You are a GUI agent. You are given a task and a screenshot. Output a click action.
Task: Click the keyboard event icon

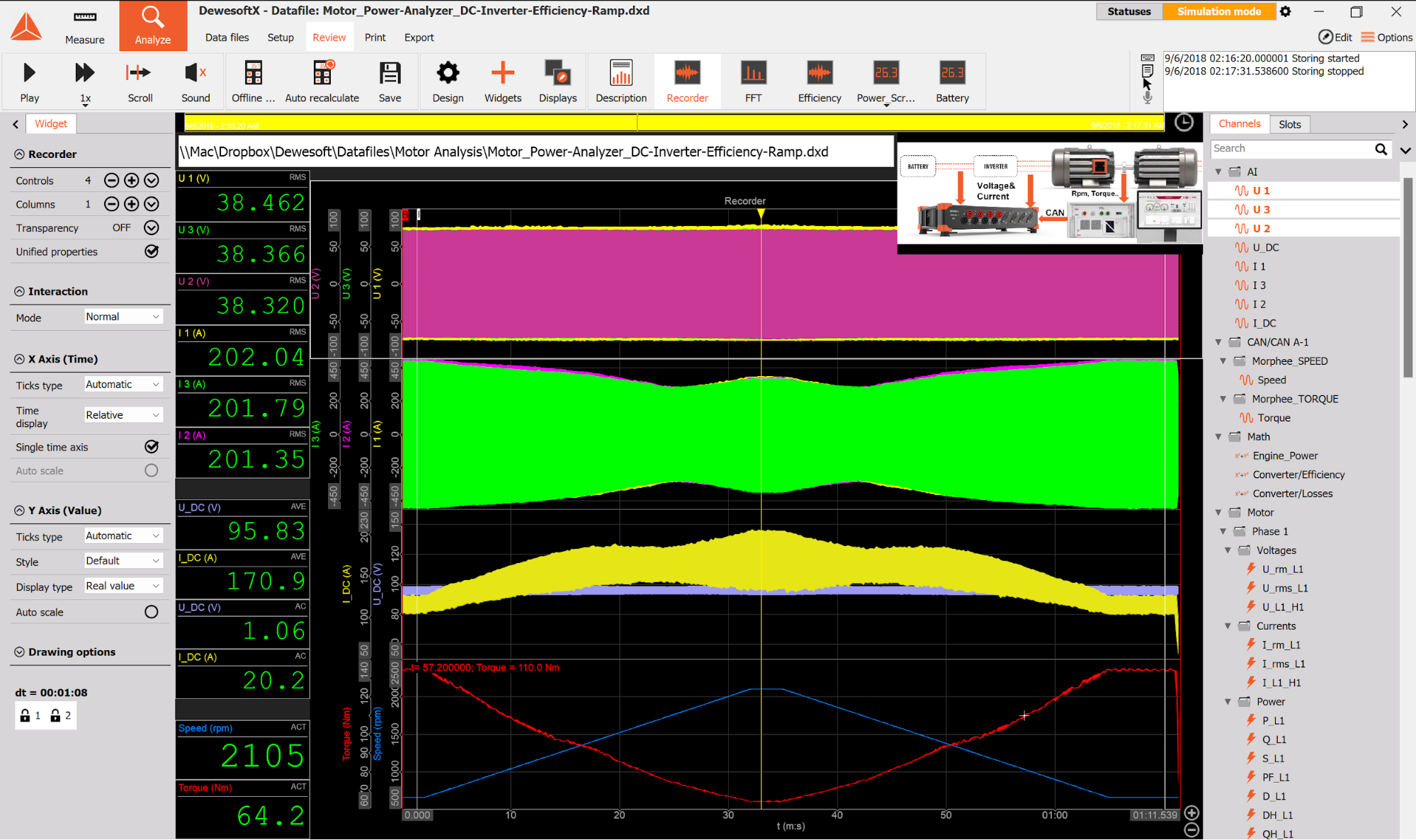[x=1148, y=58]
